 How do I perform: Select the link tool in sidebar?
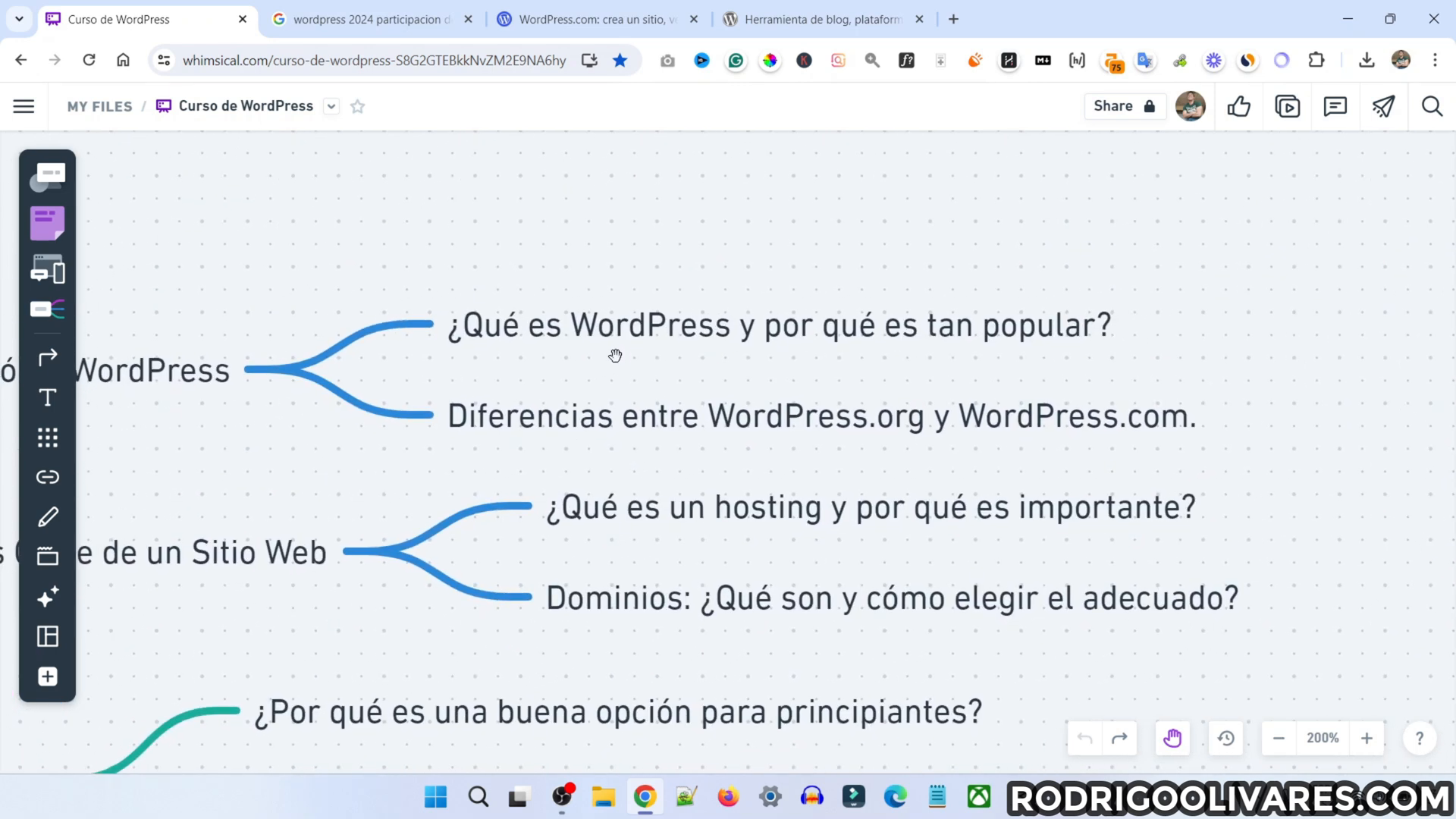coord(48,477)
